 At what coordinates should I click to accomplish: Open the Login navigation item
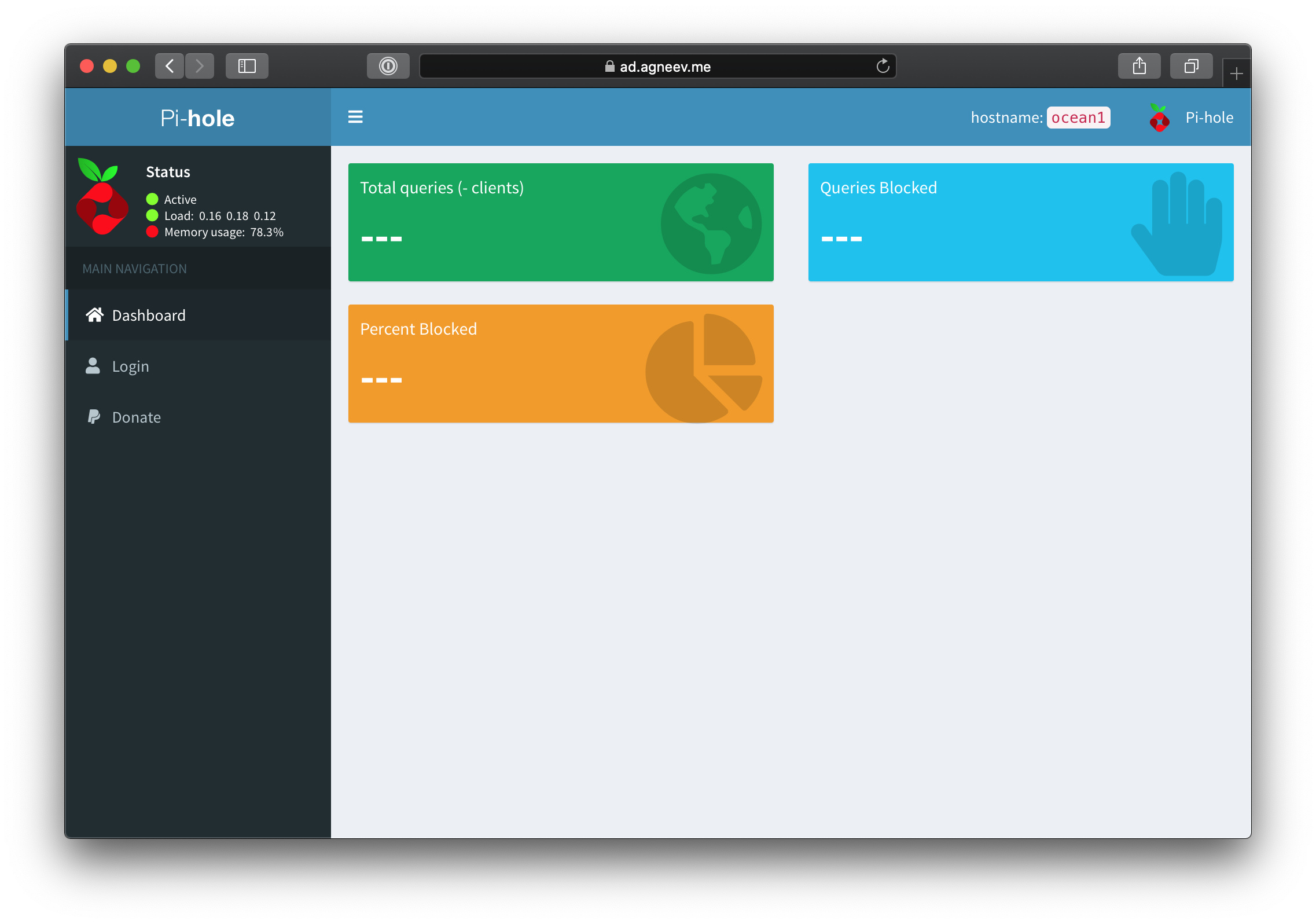coord(198,366)
